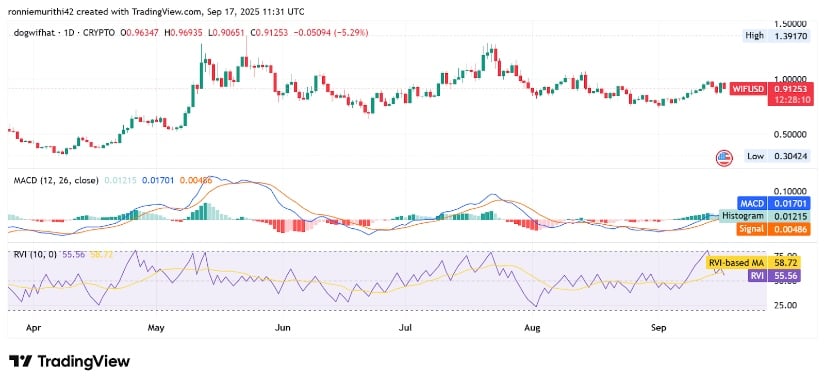Click the Aug label on time axis

click(532, 328)
